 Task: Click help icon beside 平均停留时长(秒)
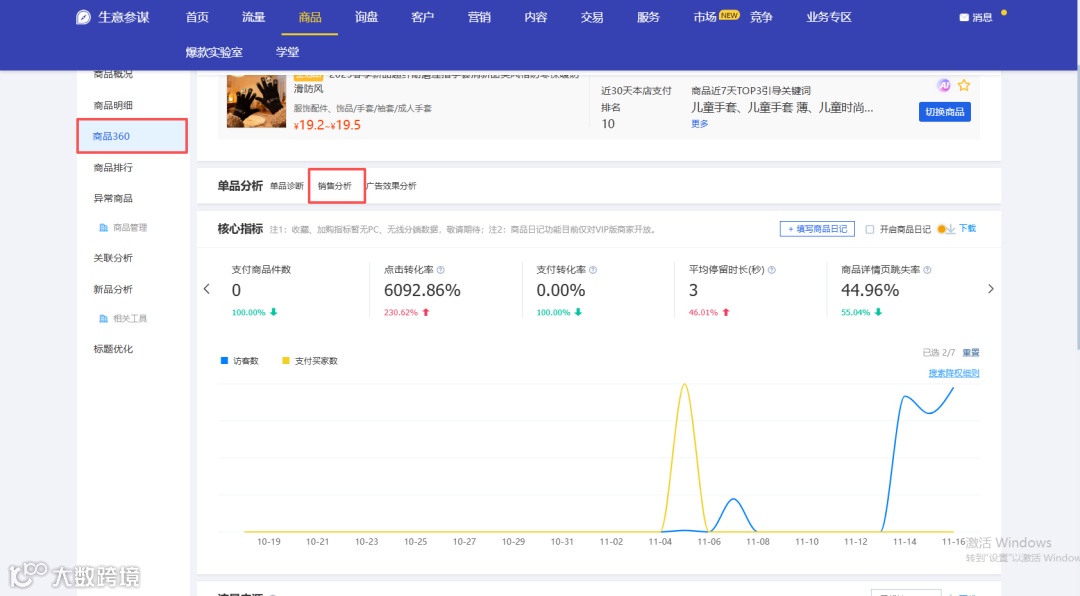point(771,270)
